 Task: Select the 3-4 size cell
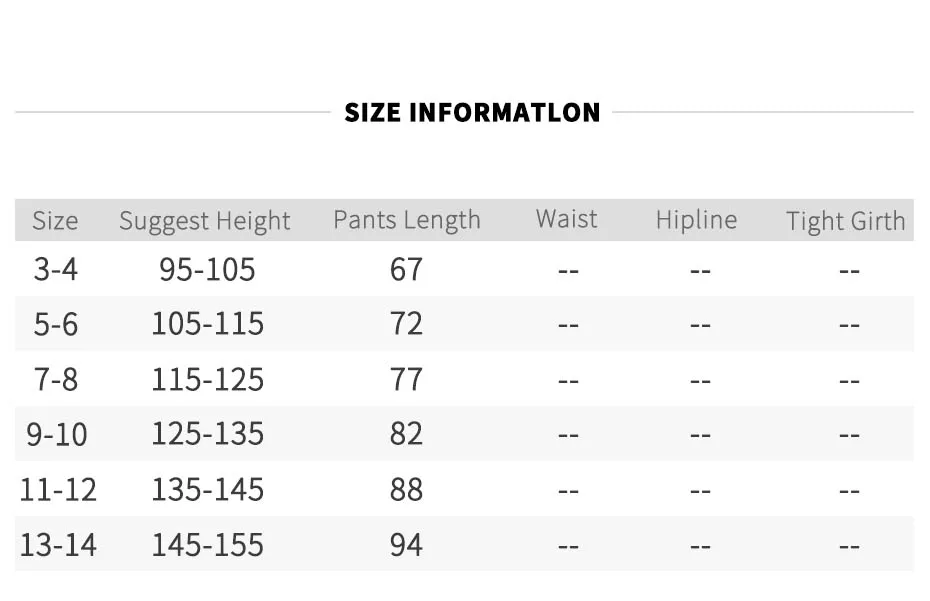pyautogui.click(x=56, y=269)
